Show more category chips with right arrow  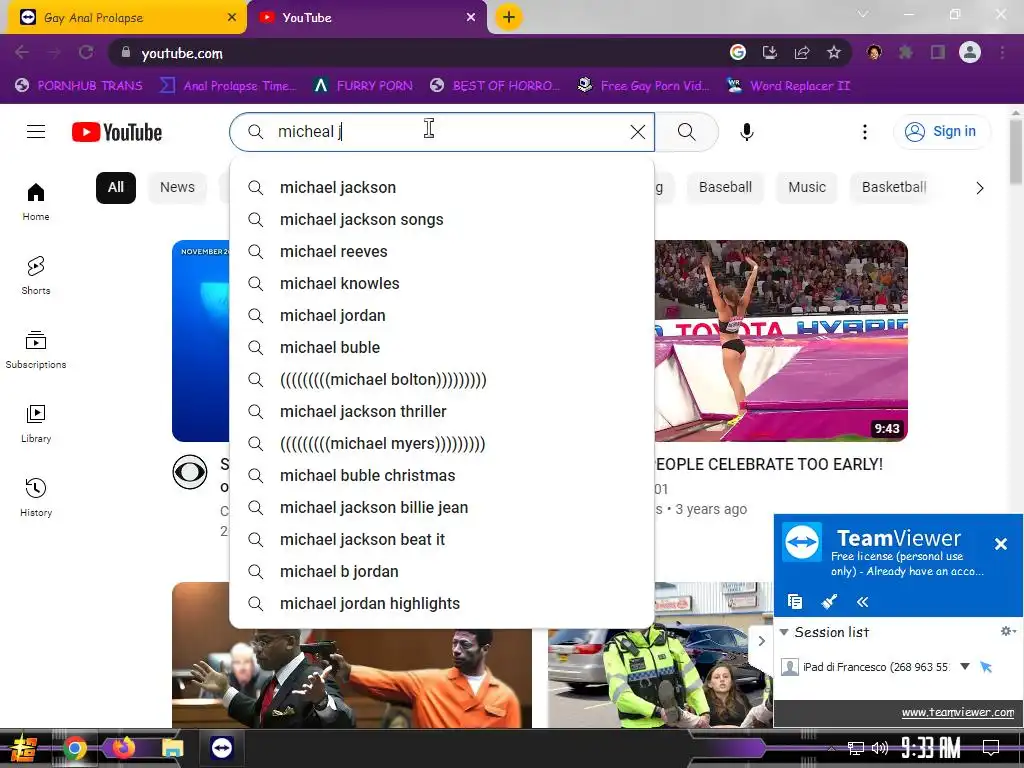tap(980, 188)
